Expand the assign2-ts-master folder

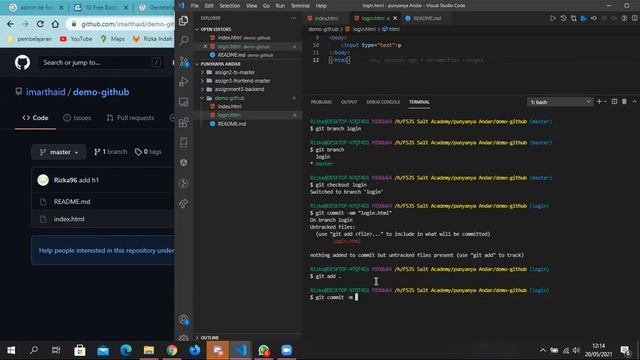tap(235, 72)
